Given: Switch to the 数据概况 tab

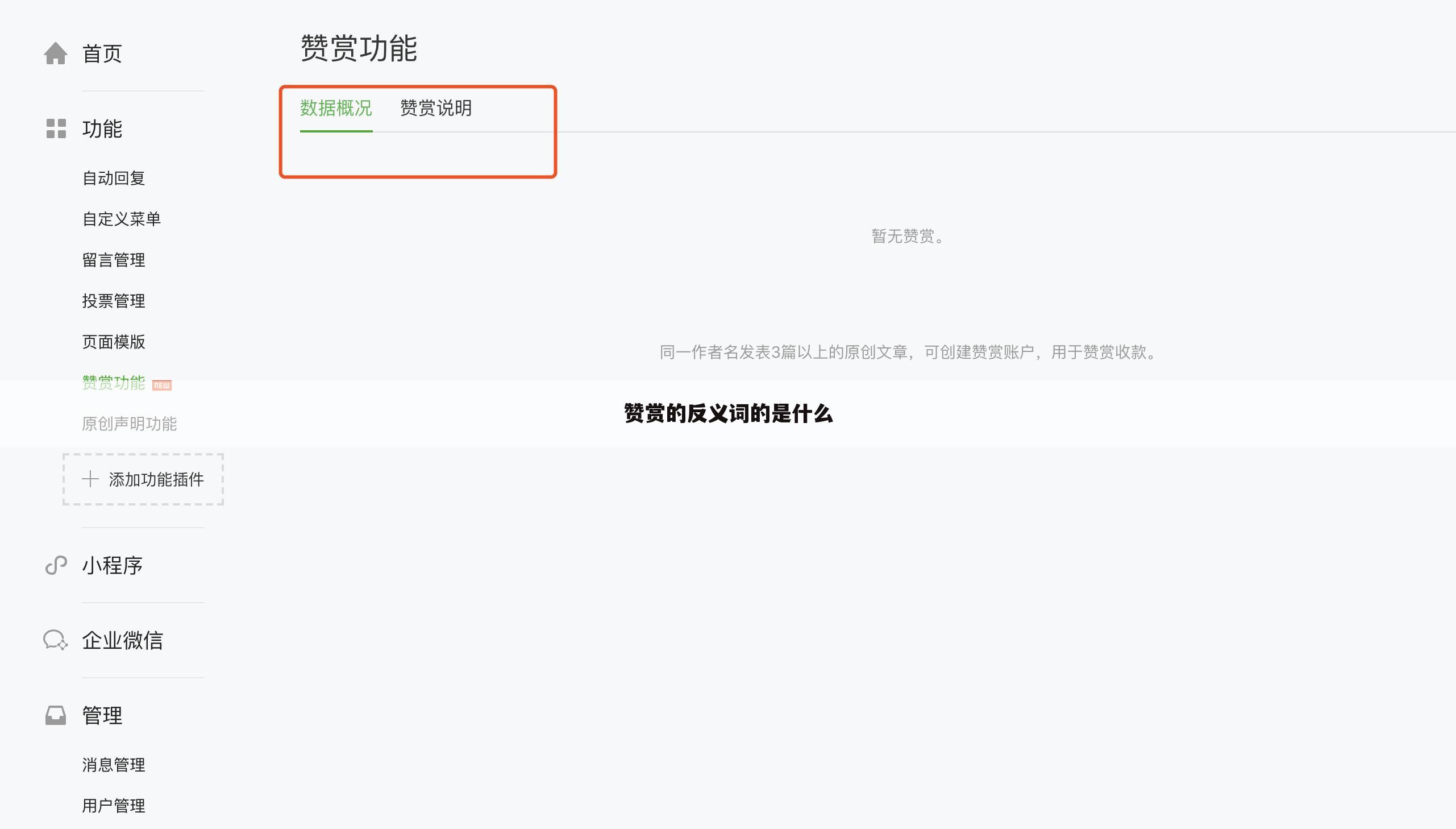Looking at the screenshot, I should 336,108.
